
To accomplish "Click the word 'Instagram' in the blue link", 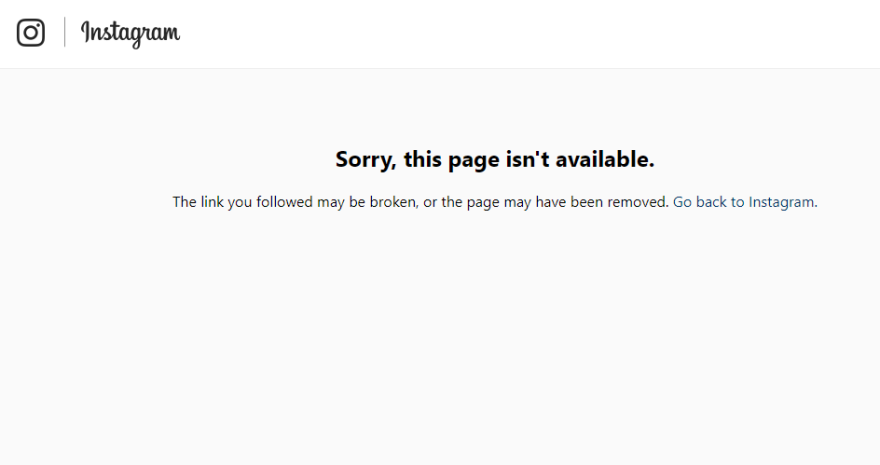I will [x=781, y=202].
